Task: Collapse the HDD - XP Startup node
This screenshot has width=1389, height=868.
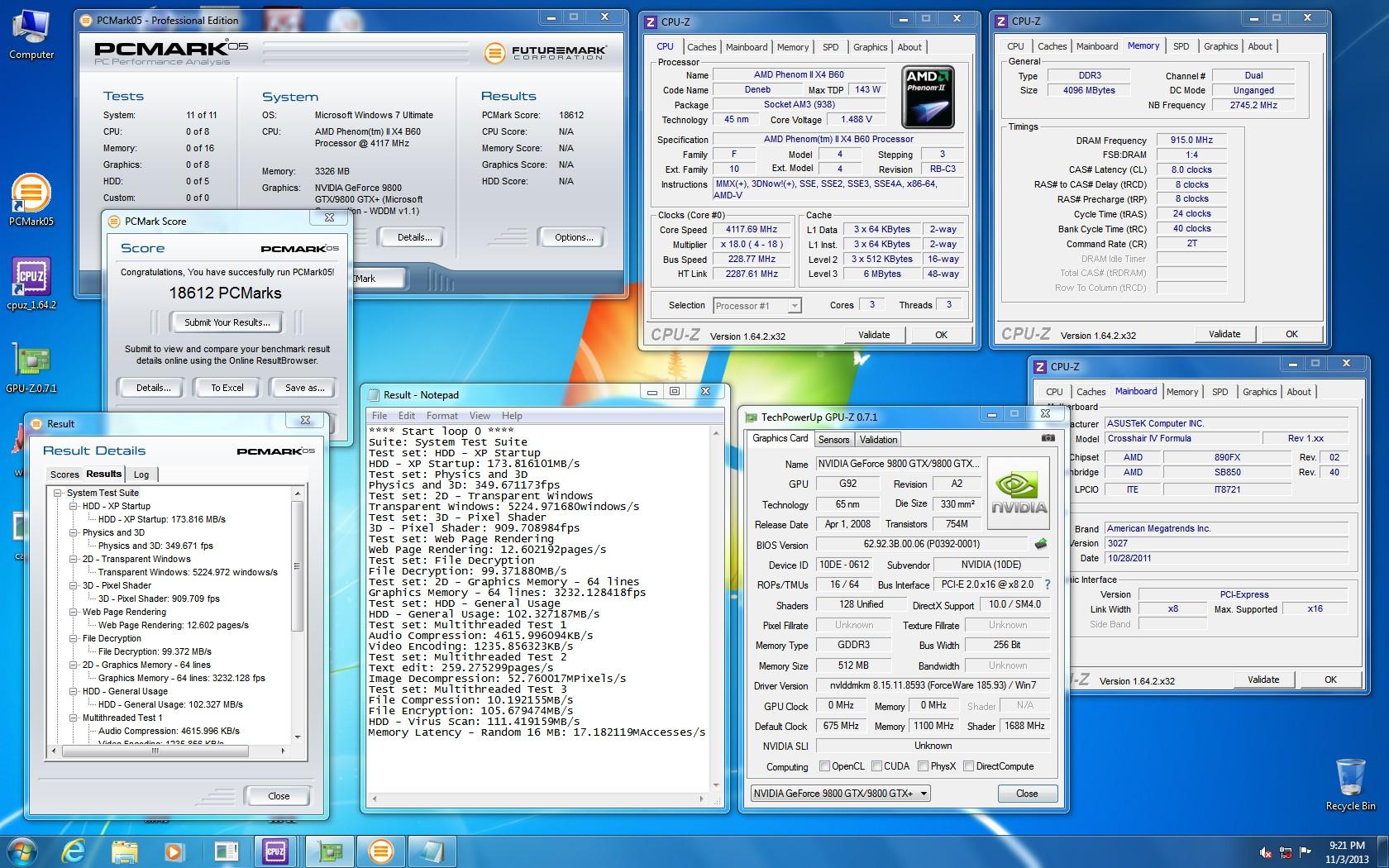Action: pos(73,506)
